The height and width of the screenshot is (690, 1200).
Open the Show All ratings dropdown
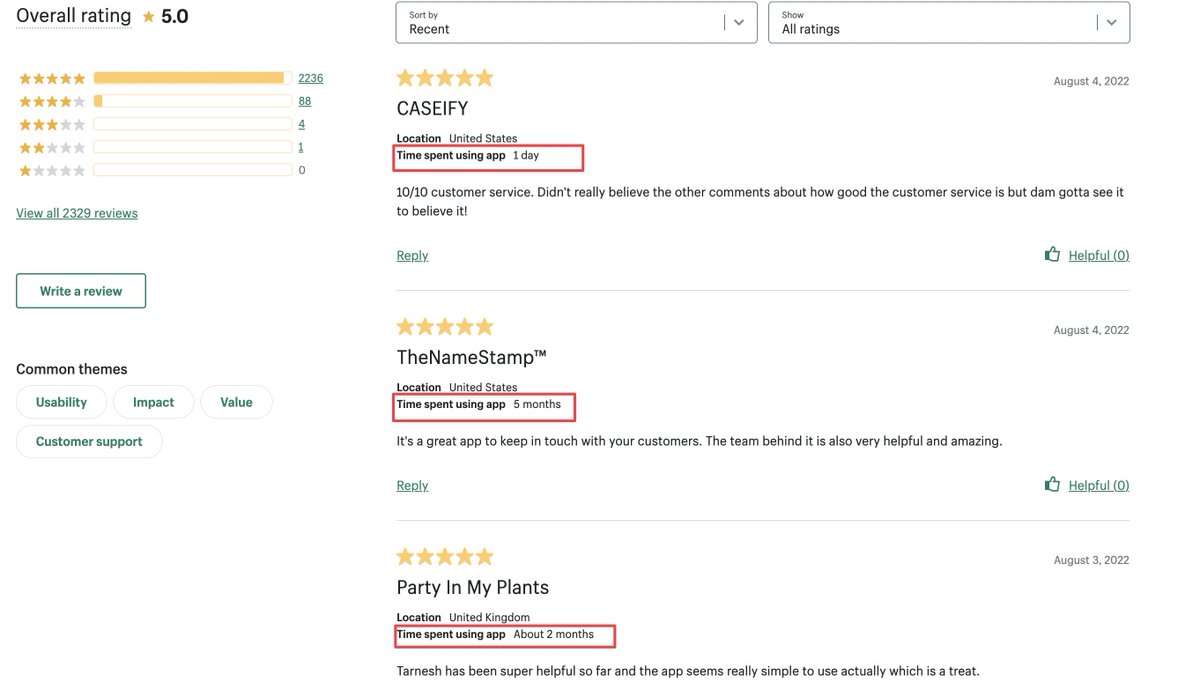pos(949,22)
